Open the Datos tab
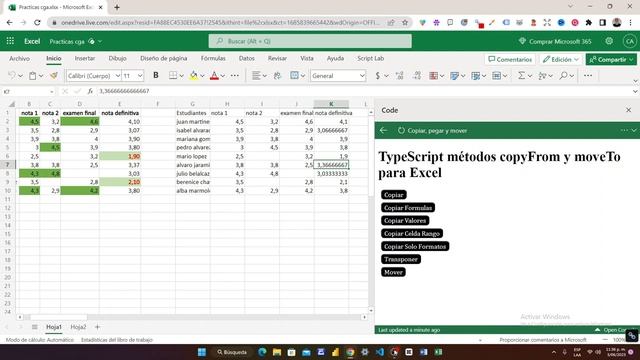Screen dimensions: 640x360 (x=247, y=58)
